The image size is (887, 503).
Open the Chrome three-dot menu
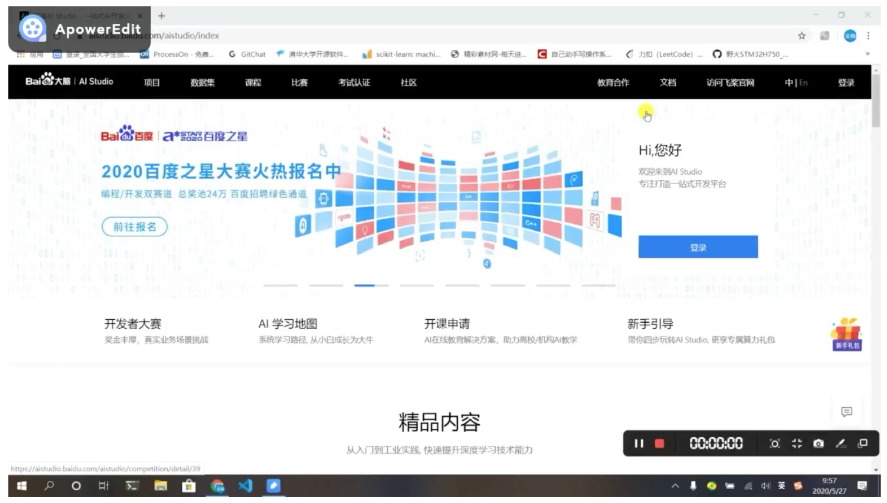868,36
